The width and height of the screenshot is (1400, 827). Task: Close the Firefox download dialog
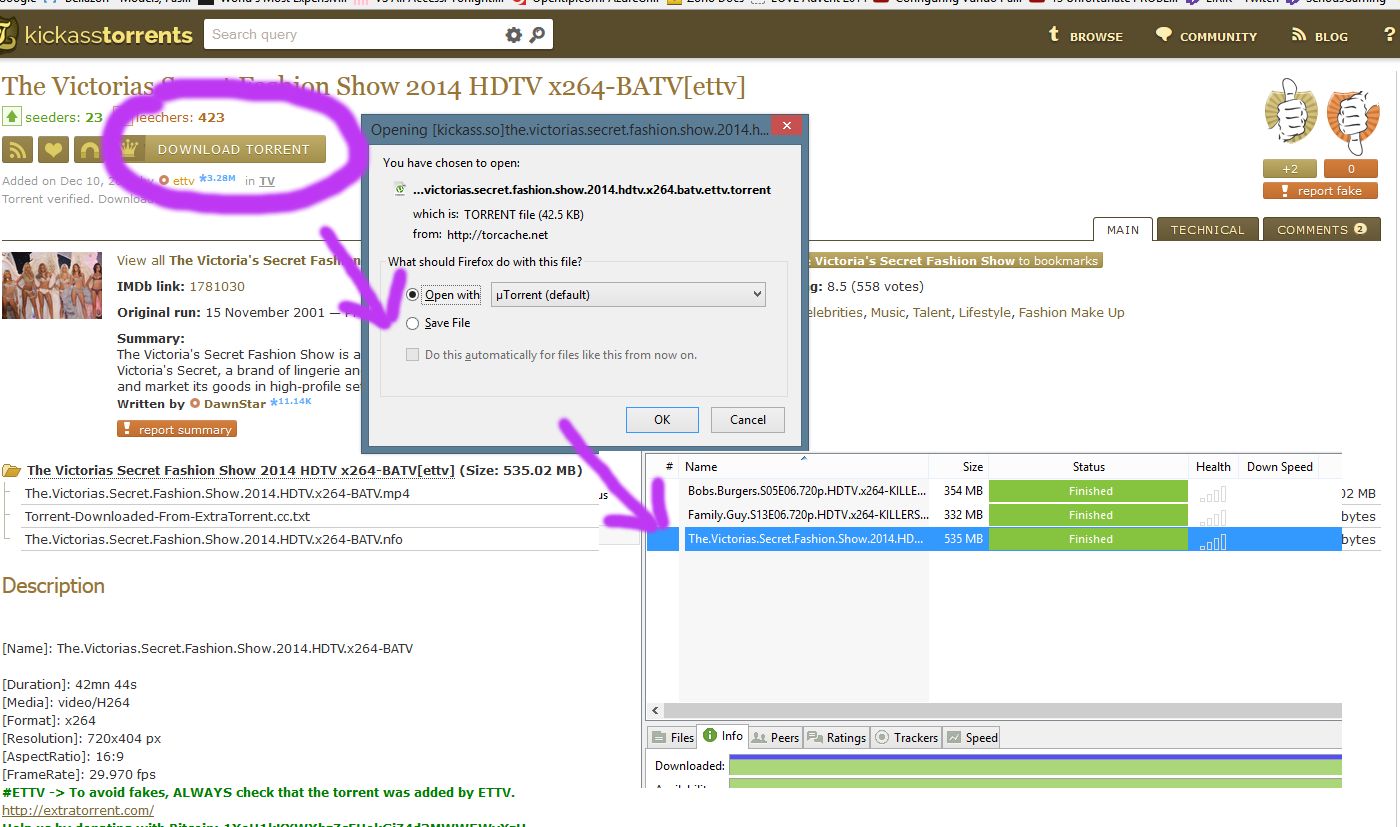(x=787, y=126)
